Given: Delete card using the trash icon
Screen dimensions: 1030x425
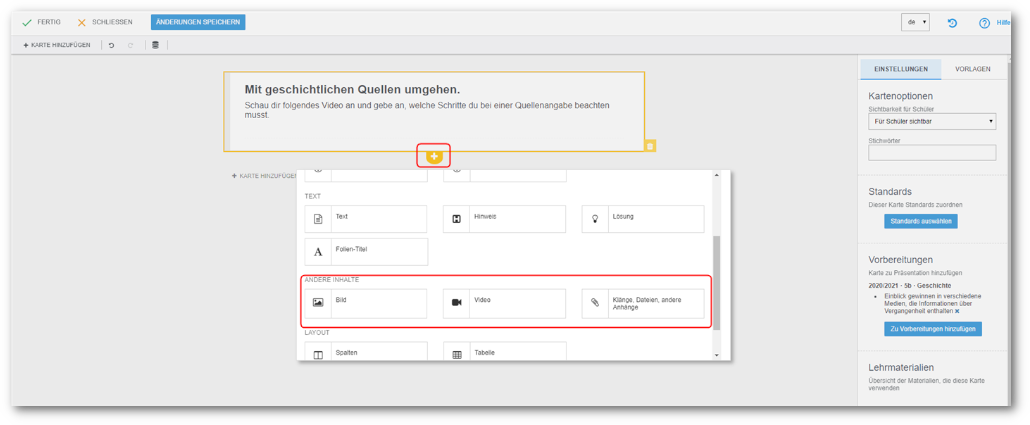Looking at the screenshot, I should tap(650, 146).
